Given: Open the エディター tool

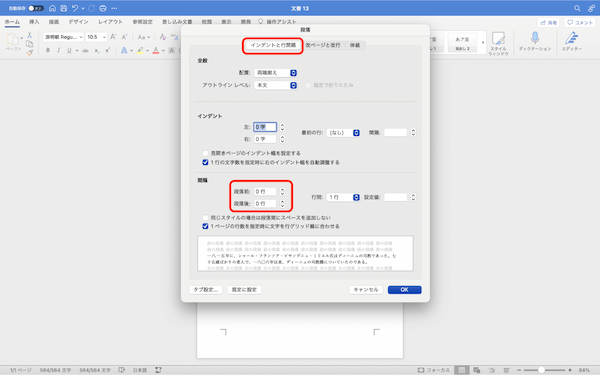Looking at the screenshot, I should 572,41.
